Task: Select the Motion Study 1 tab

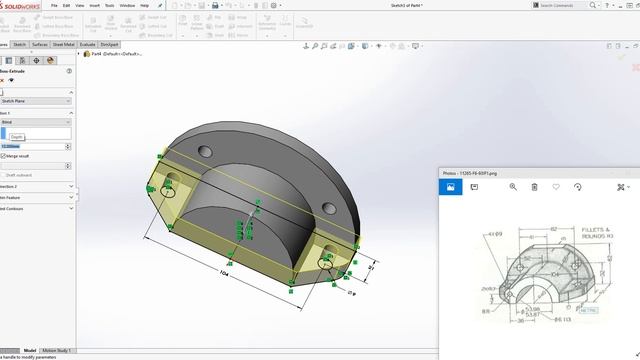Action: 57,351
